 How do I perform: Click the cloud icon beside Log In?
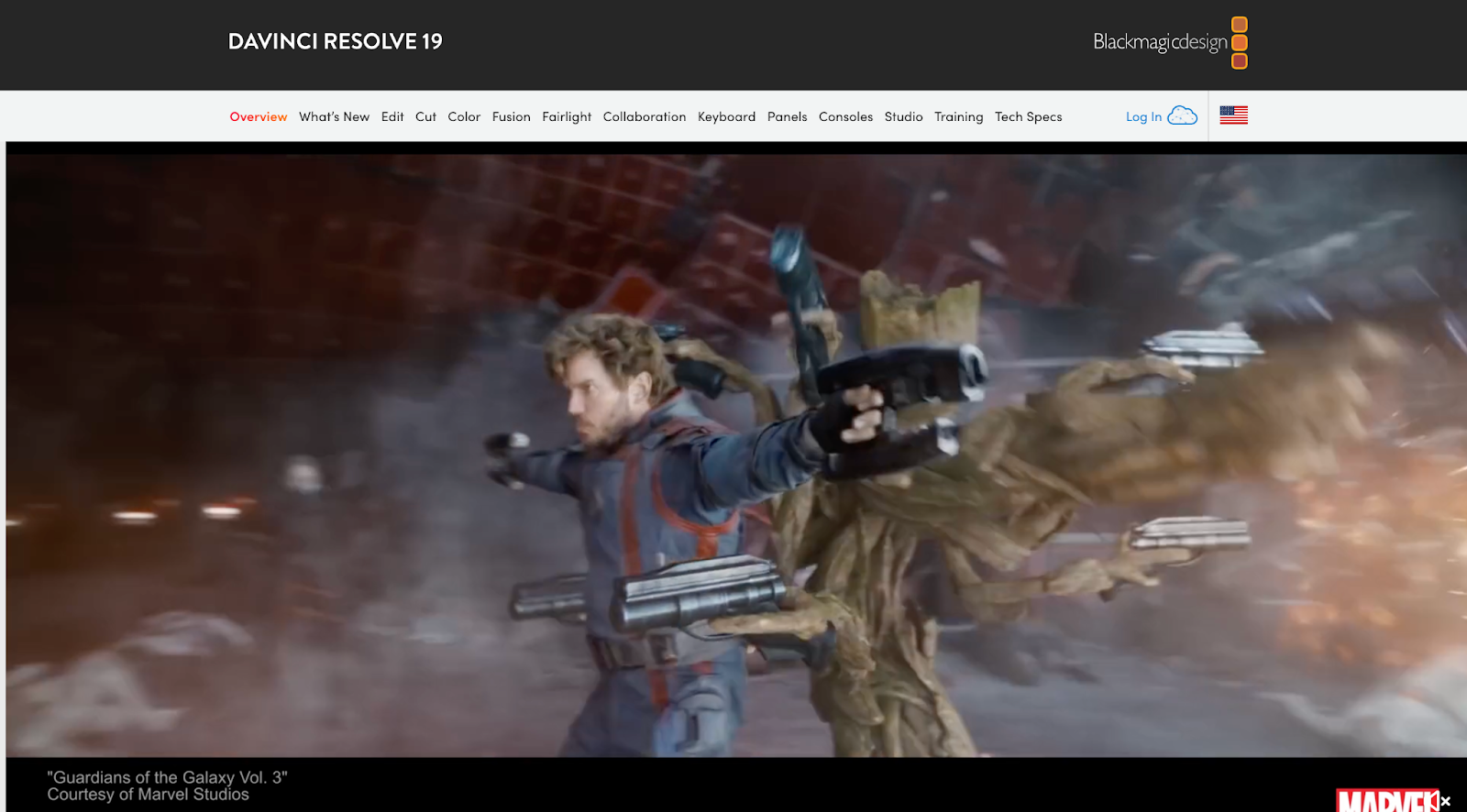pyautogui.click(x=1183, y=115)
